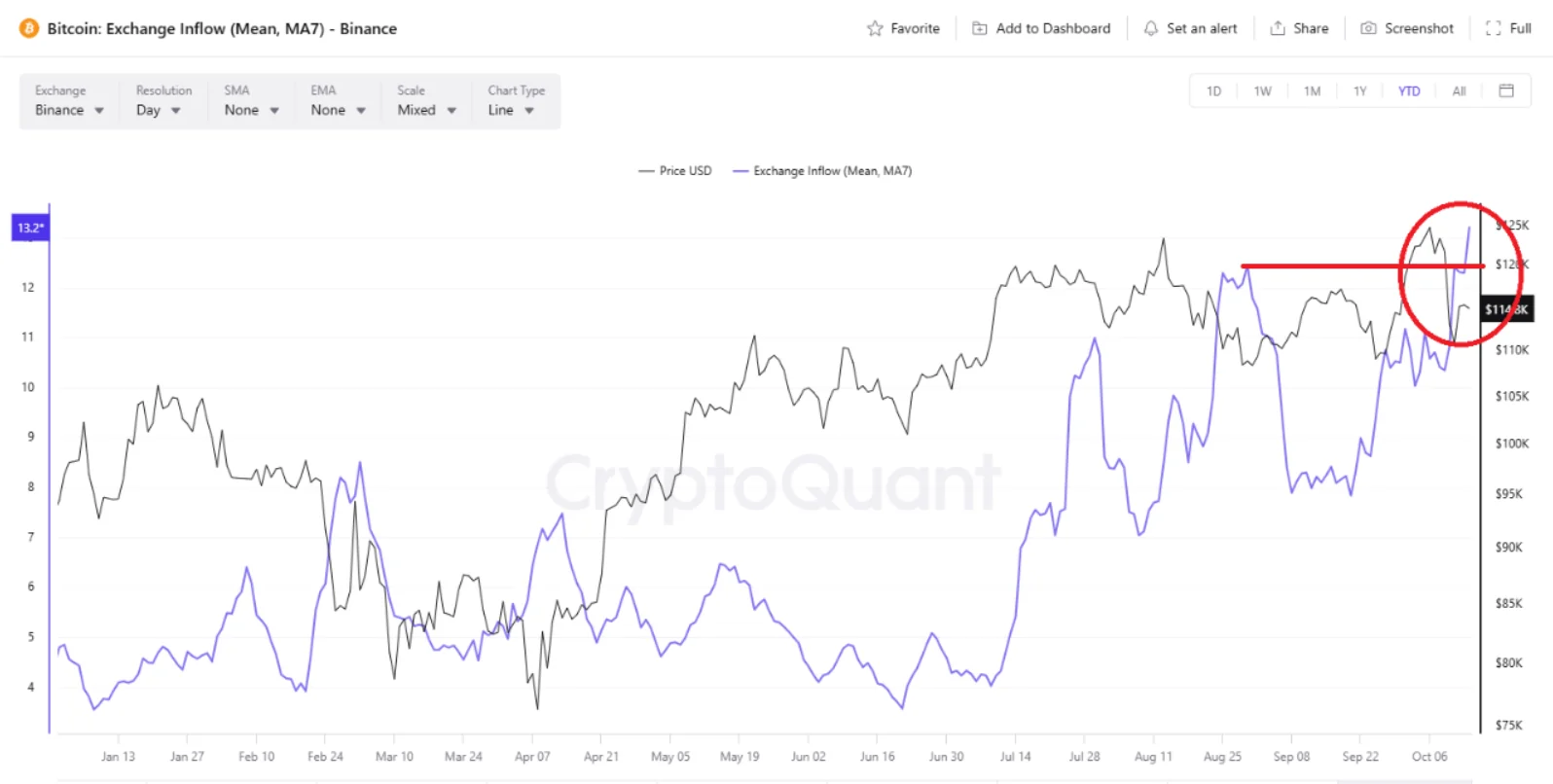Expand the Resolution Day dropdown

pos(159,110)
